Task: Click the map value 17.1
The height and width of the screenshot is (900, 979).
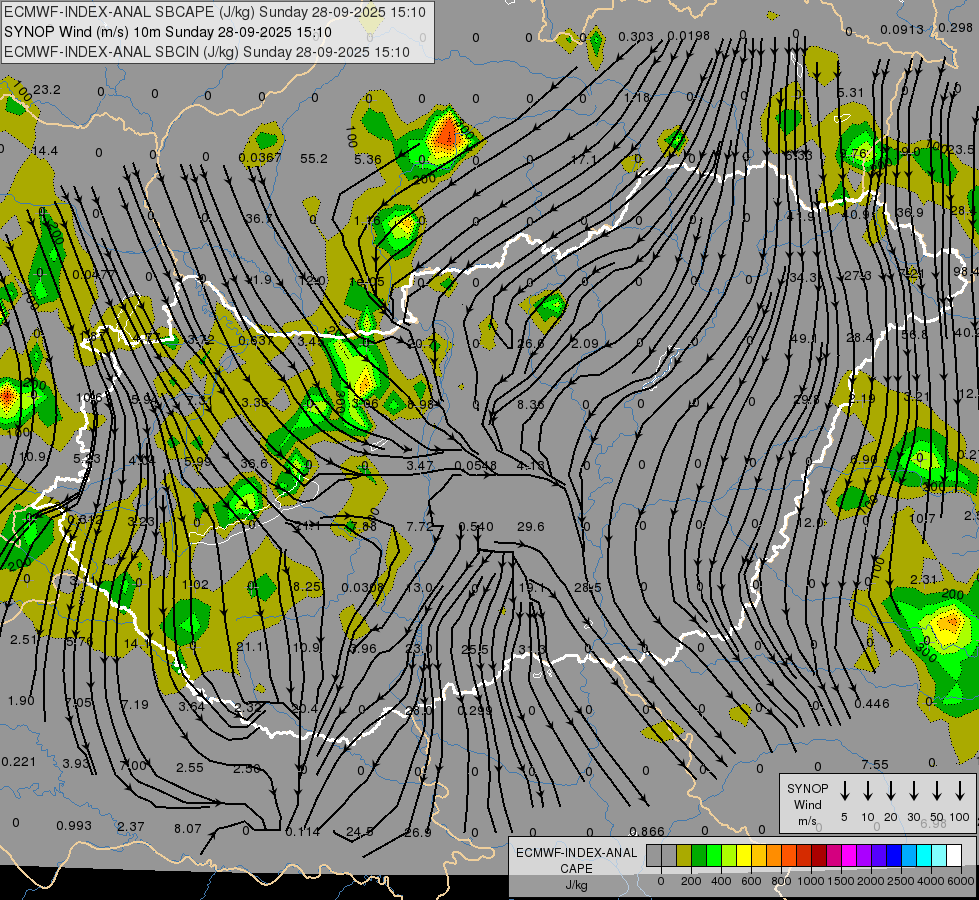Action: (583, 160)
